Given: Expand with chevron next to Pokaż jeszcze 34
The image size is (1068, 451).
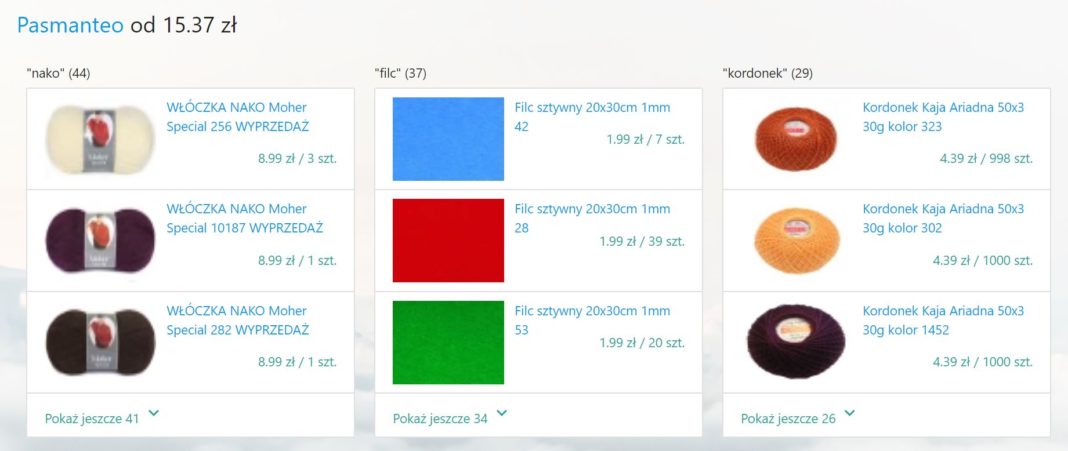Looking at the screenshot, I should pos(502,413).
